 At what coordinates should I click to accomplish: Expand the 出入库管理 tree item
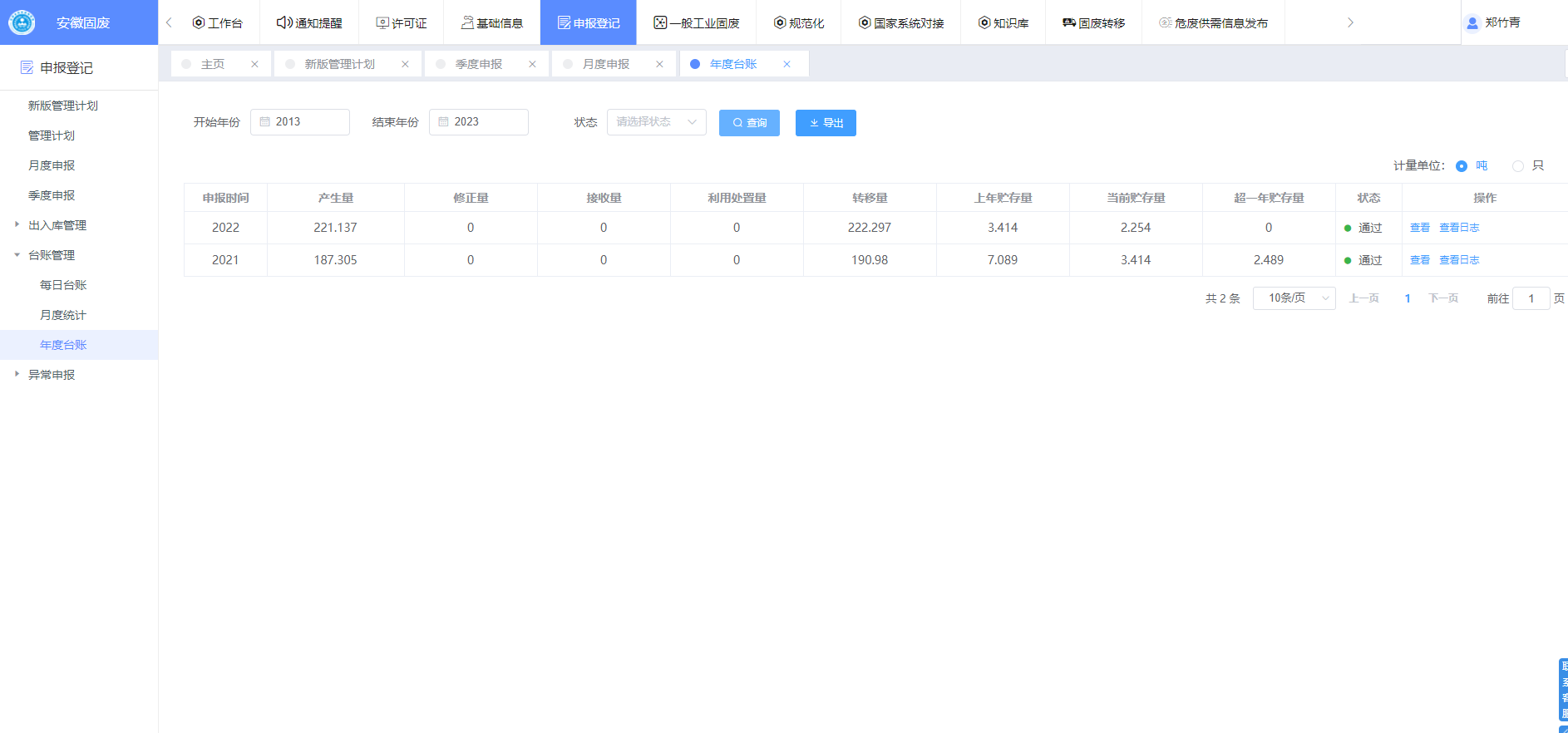click(17, 225)
